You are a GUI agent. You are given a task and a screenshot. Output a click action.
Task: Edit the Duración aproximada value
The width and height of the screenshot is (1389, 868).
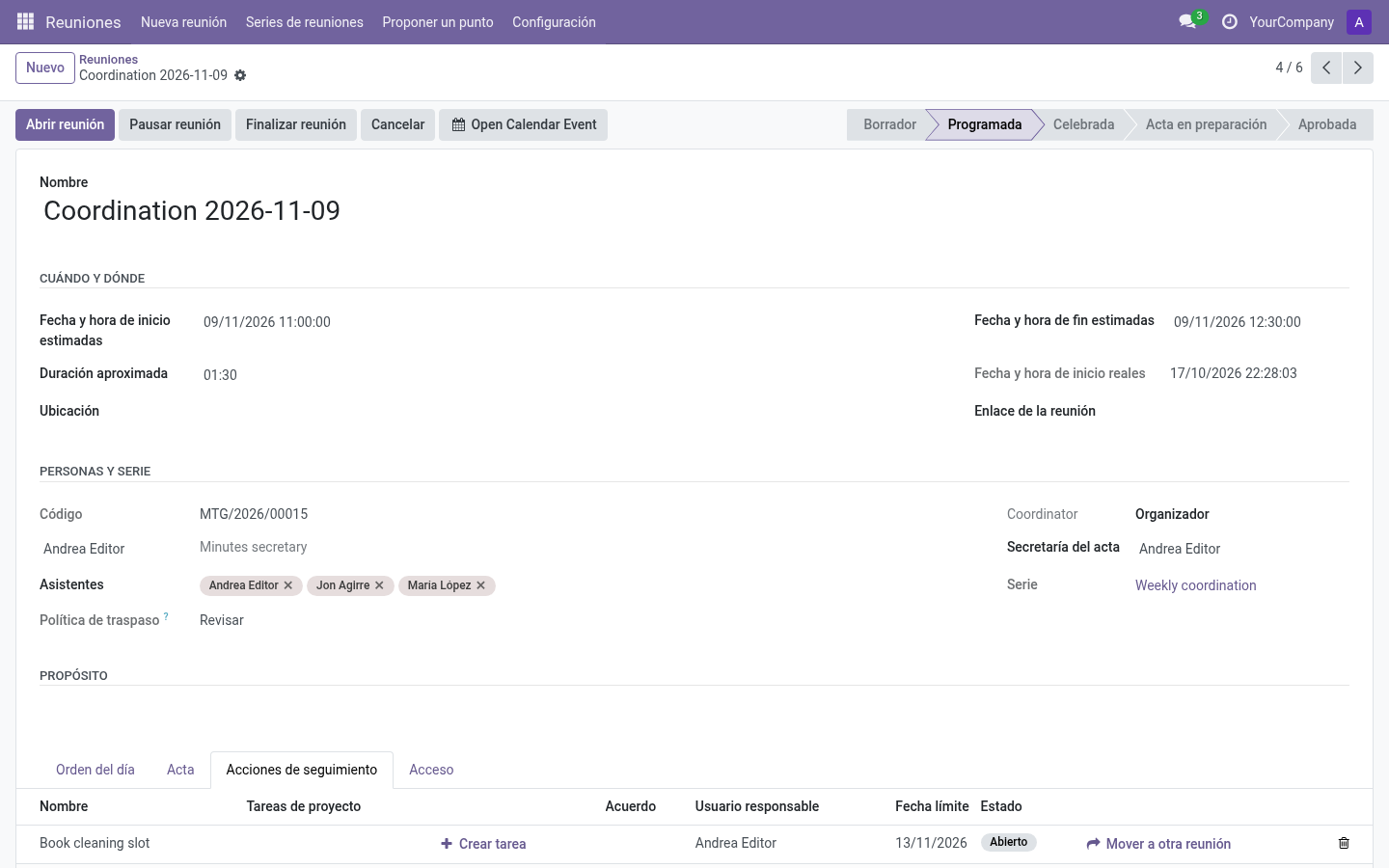220,375
